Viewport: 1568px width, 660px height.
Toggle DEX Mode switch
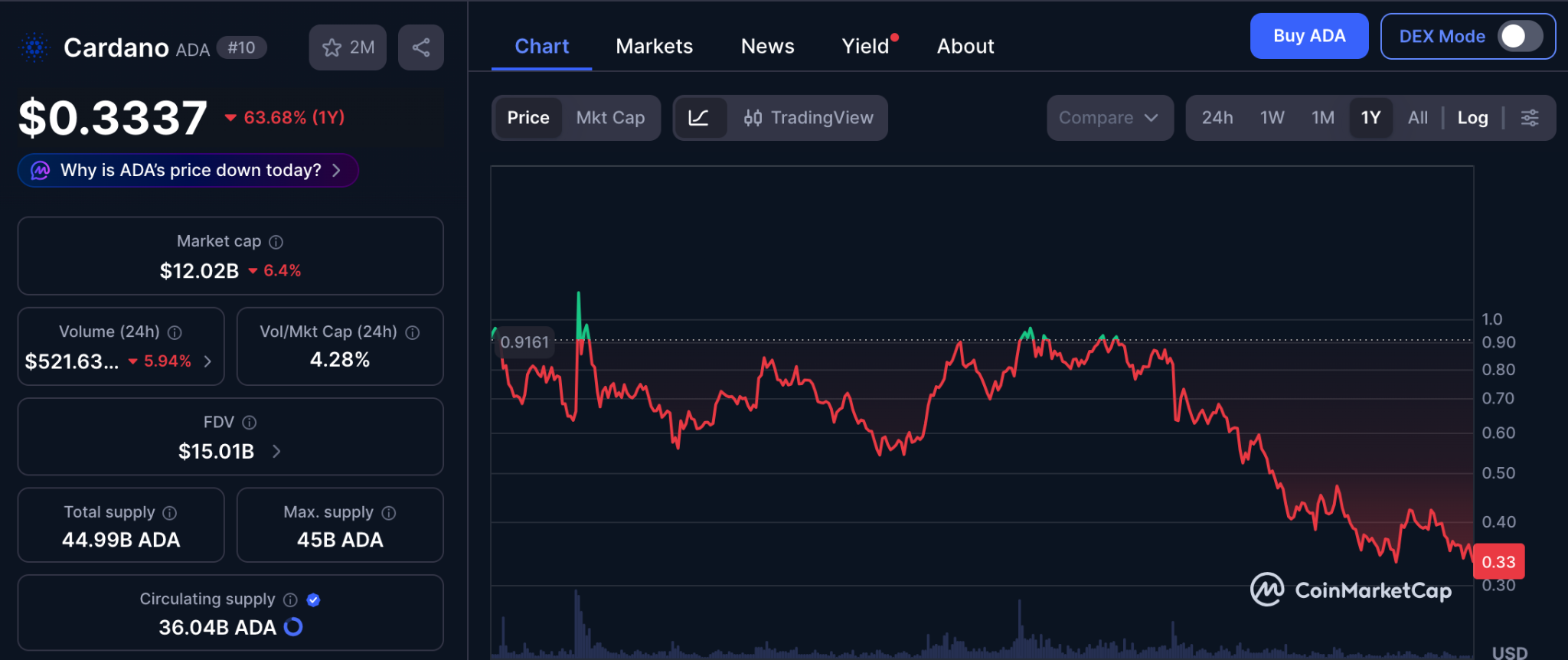point(1520,37)
